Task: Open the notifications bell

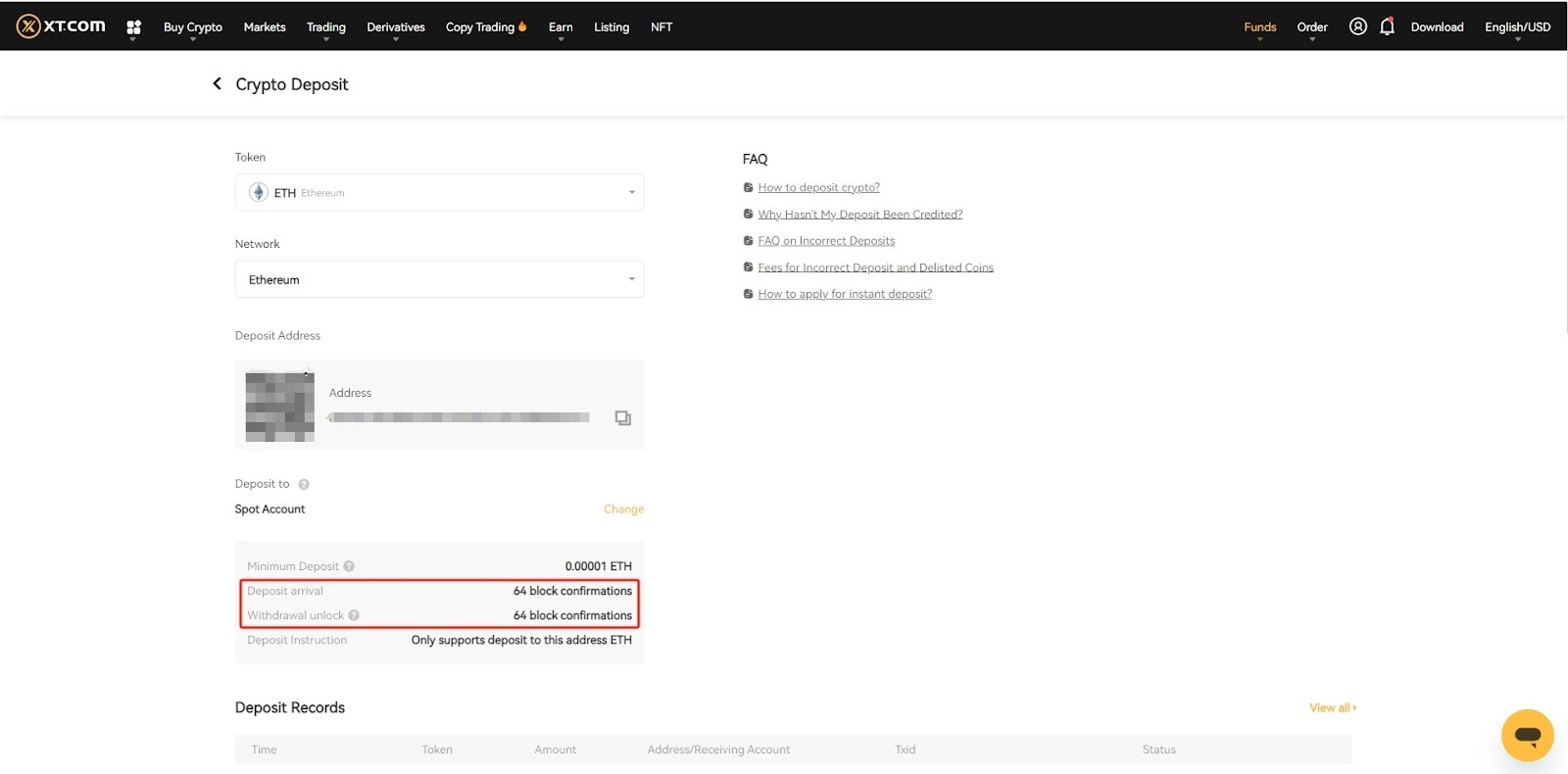Action: point(1387,26)
